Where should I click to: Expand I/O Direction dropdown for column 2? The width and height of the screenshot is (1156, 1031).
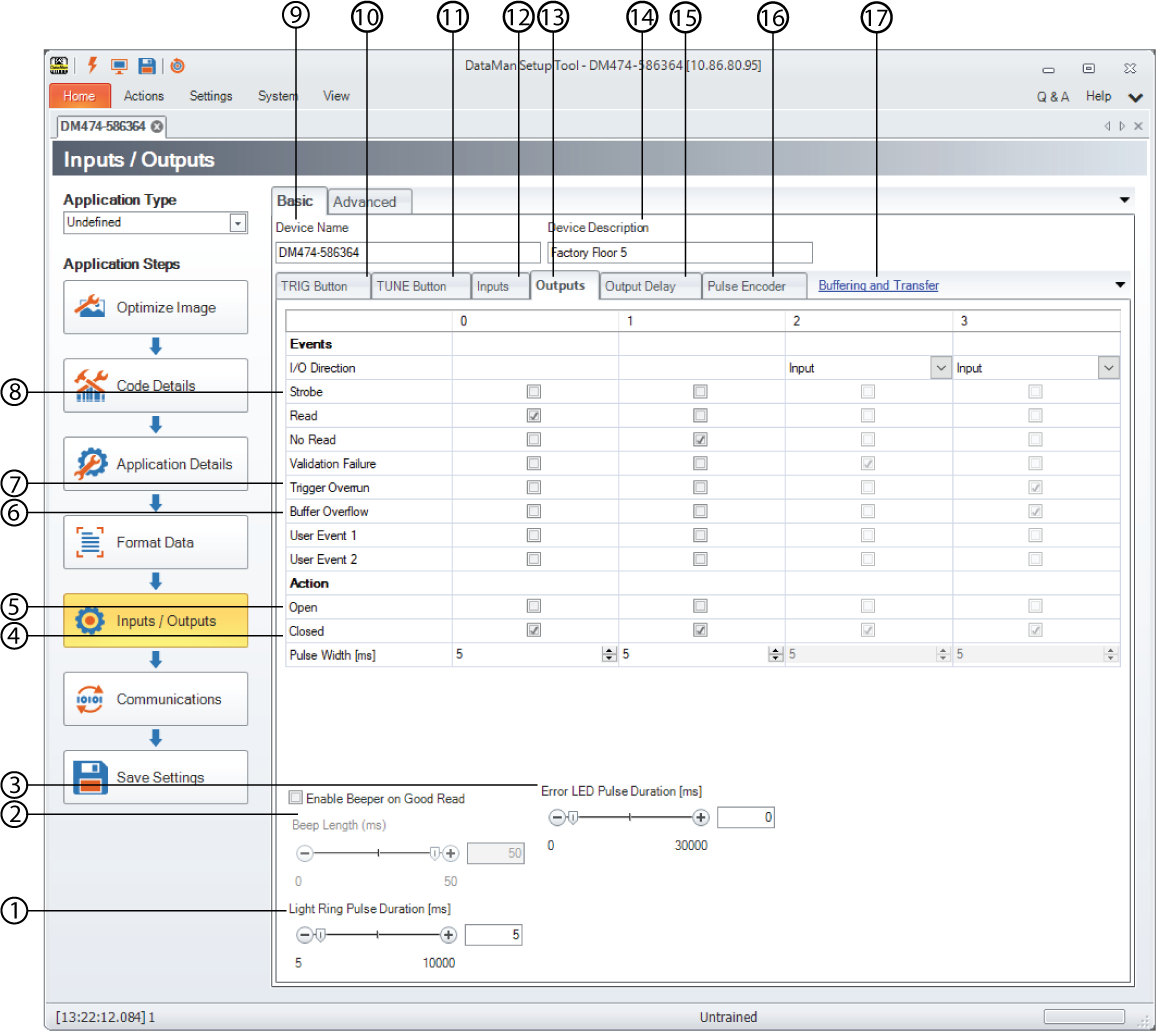pos(940,368)
